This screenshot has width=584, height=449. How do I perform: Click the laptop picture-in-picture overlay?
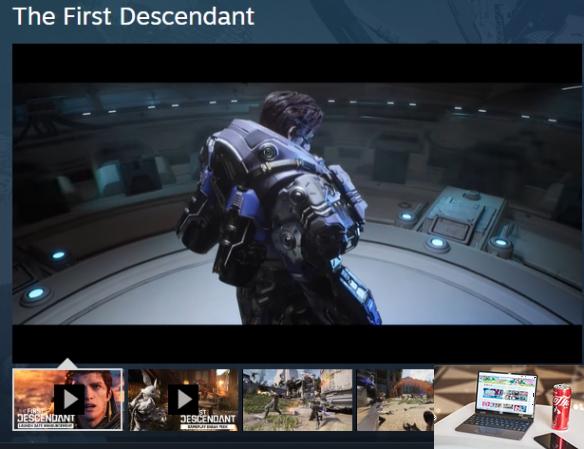click(509, 407)
